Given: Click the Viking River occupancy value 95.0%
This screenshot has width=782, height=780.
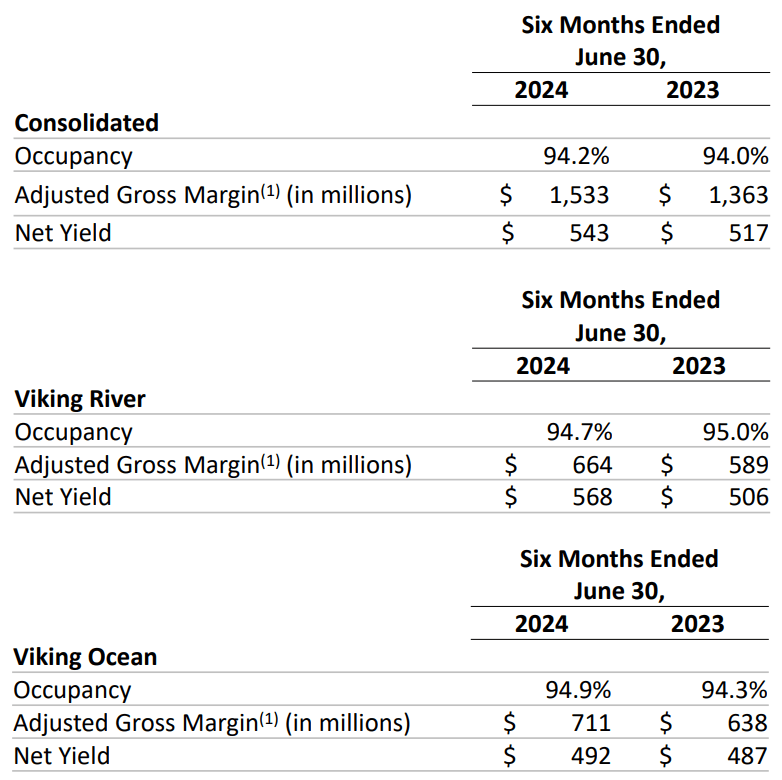Looking at the screenshot, I should click(x=735, y=433).
